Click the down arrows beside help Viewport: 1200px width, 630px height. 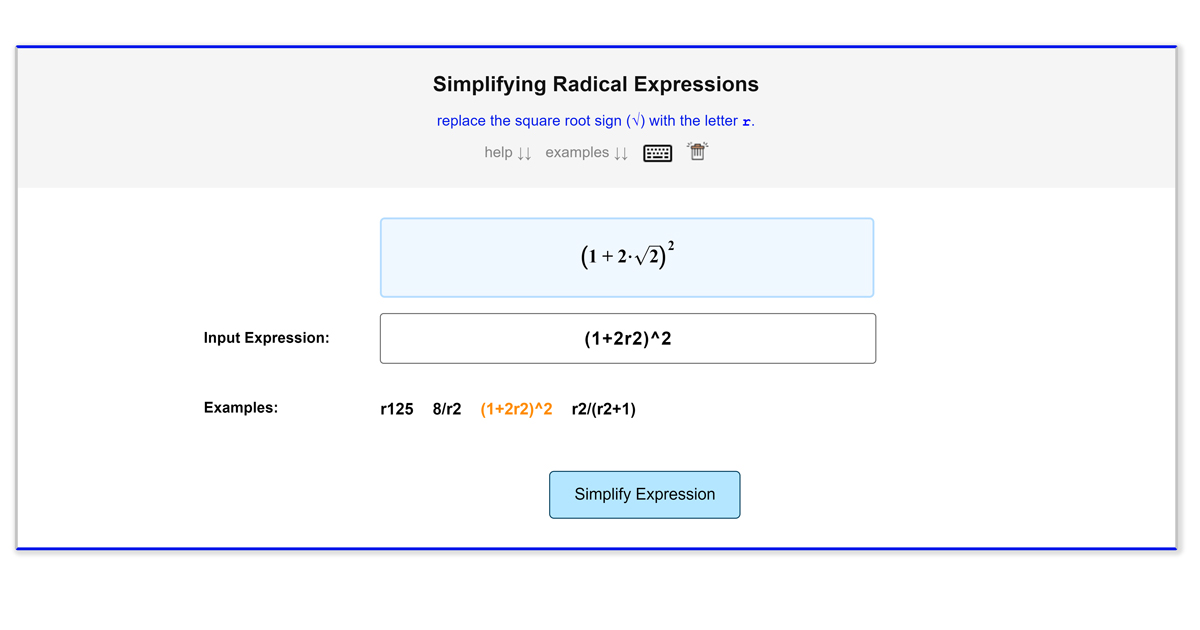tap(524, 154)
